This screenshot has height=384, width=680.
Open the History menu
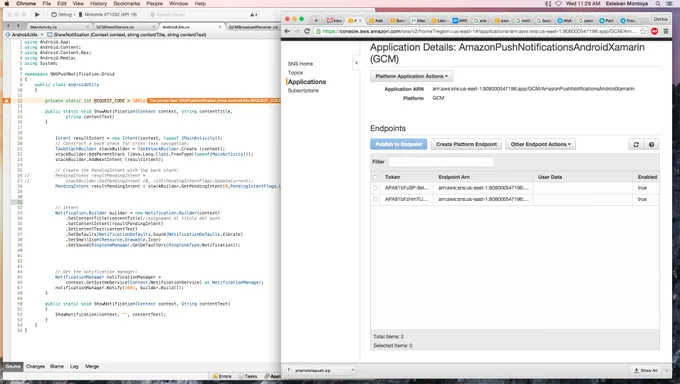click(x=98, y=3)
